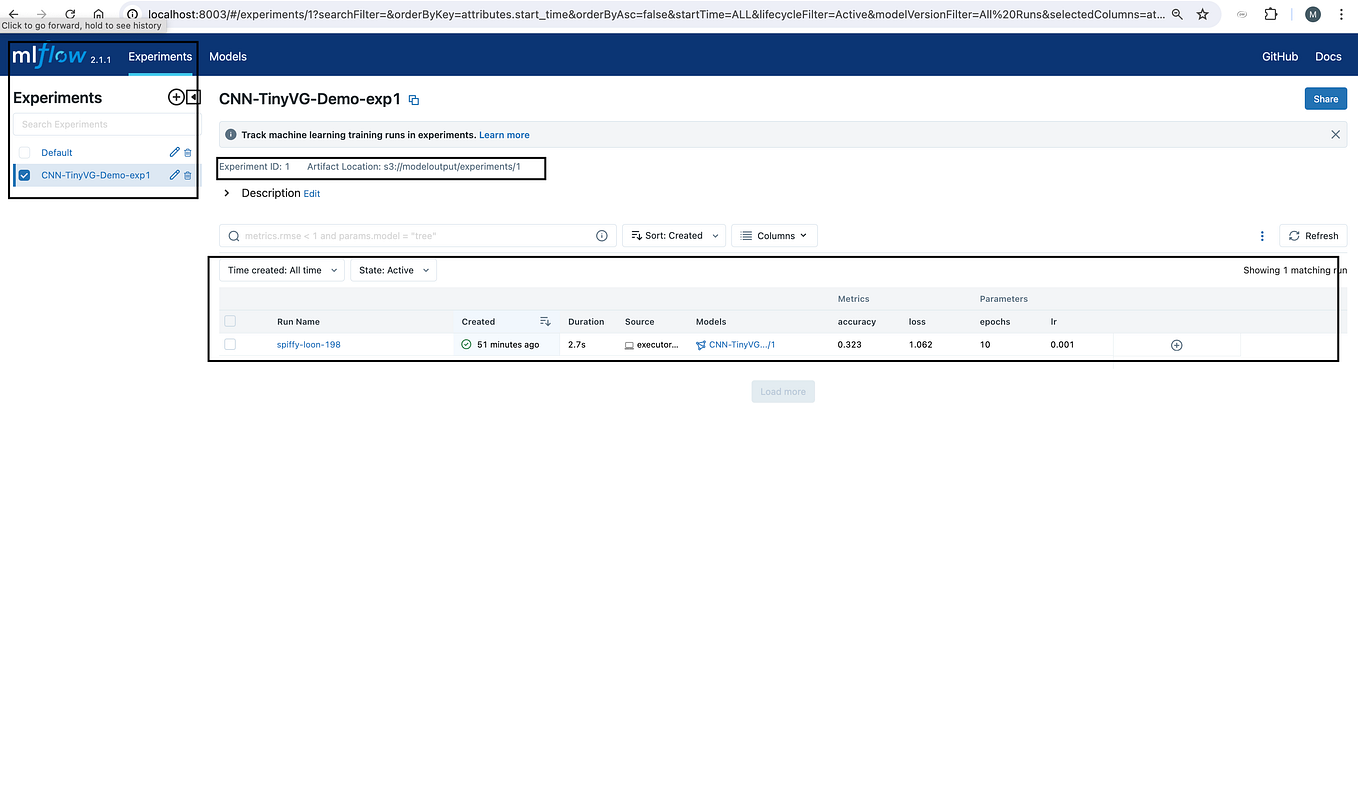Check the Default experiment checkbox

point(24,152)
